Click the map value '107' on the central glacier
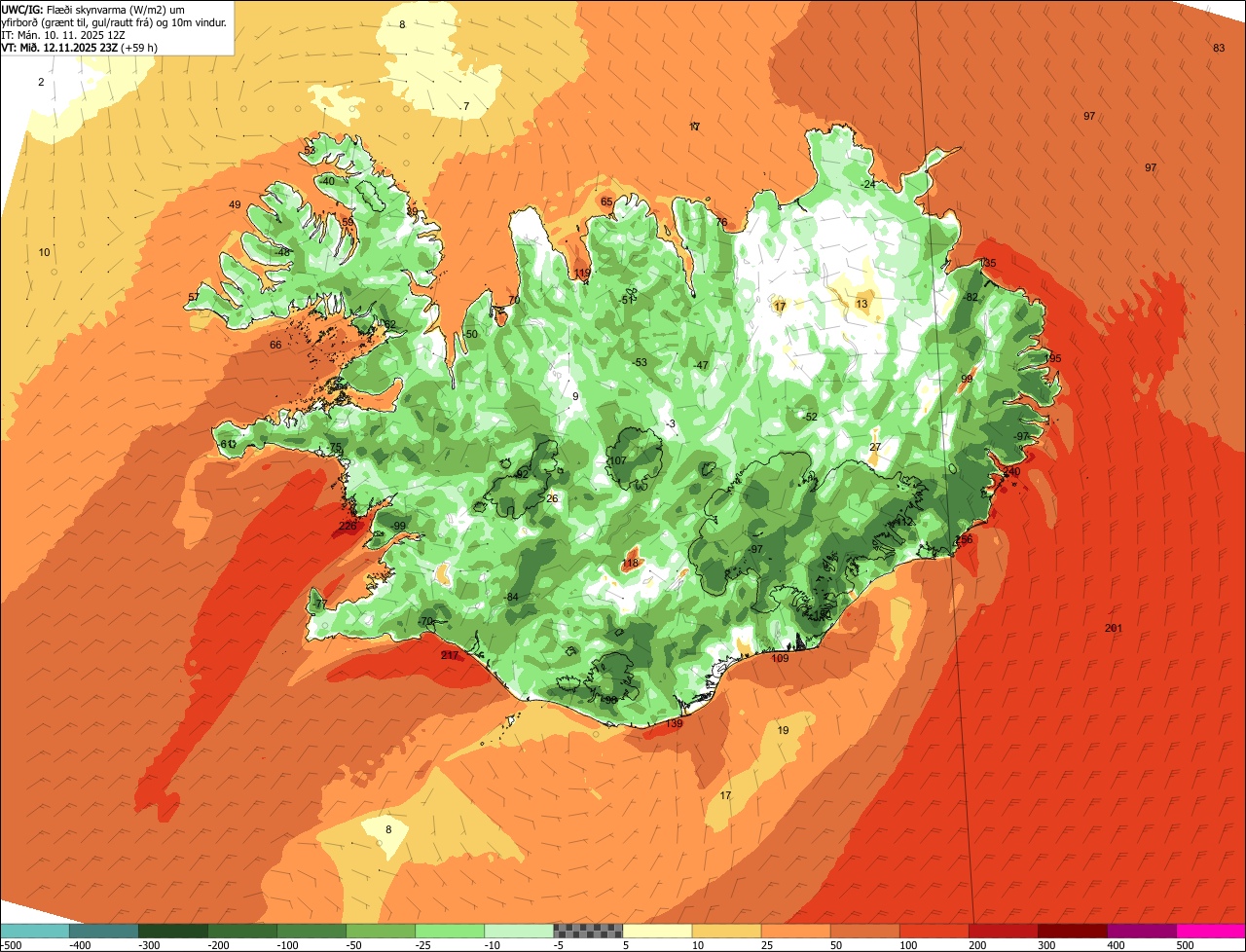 618,460
